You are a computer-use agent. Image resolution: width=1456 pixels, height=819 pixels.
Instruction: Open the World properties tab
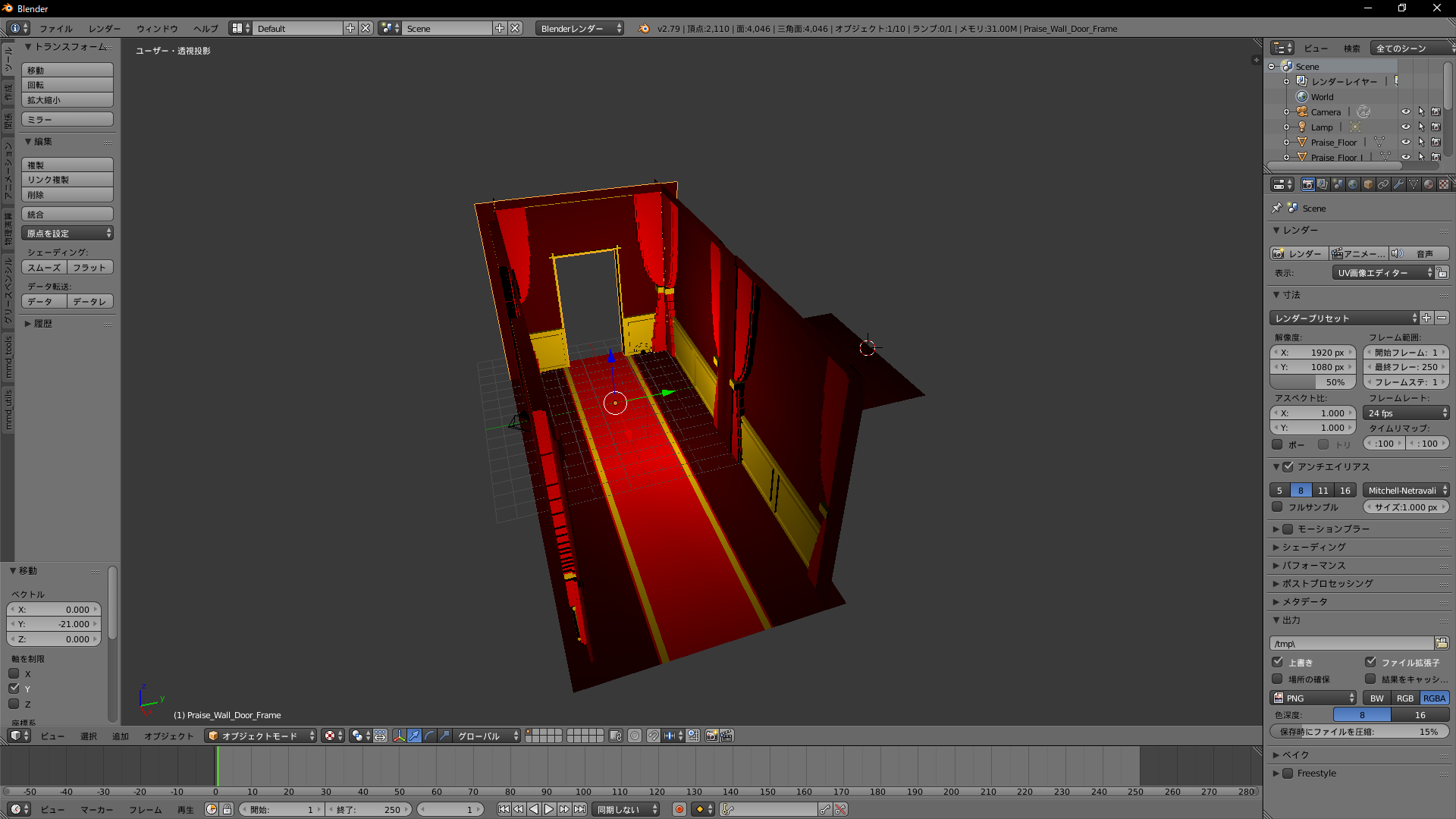click(x=1353, y=184)
